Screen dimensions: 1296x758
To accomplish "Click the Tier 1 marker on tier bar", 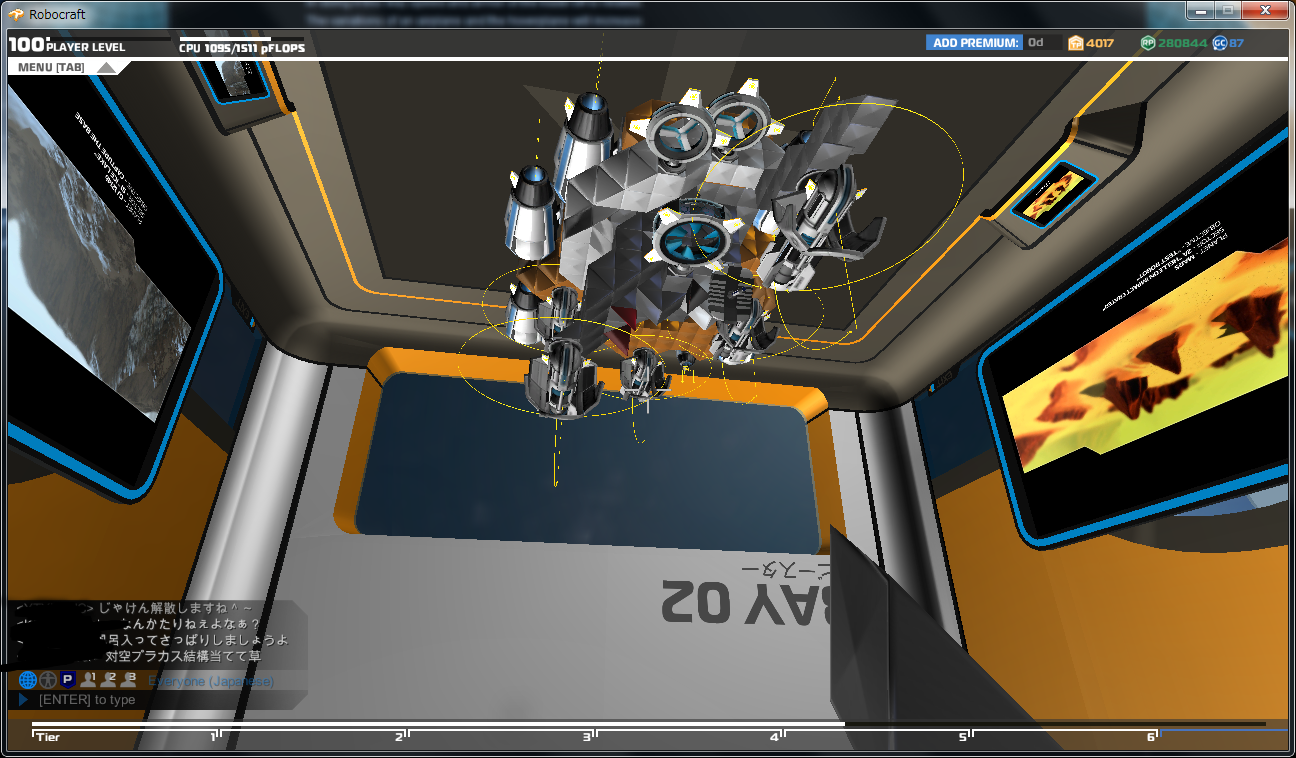I will 214,737.
